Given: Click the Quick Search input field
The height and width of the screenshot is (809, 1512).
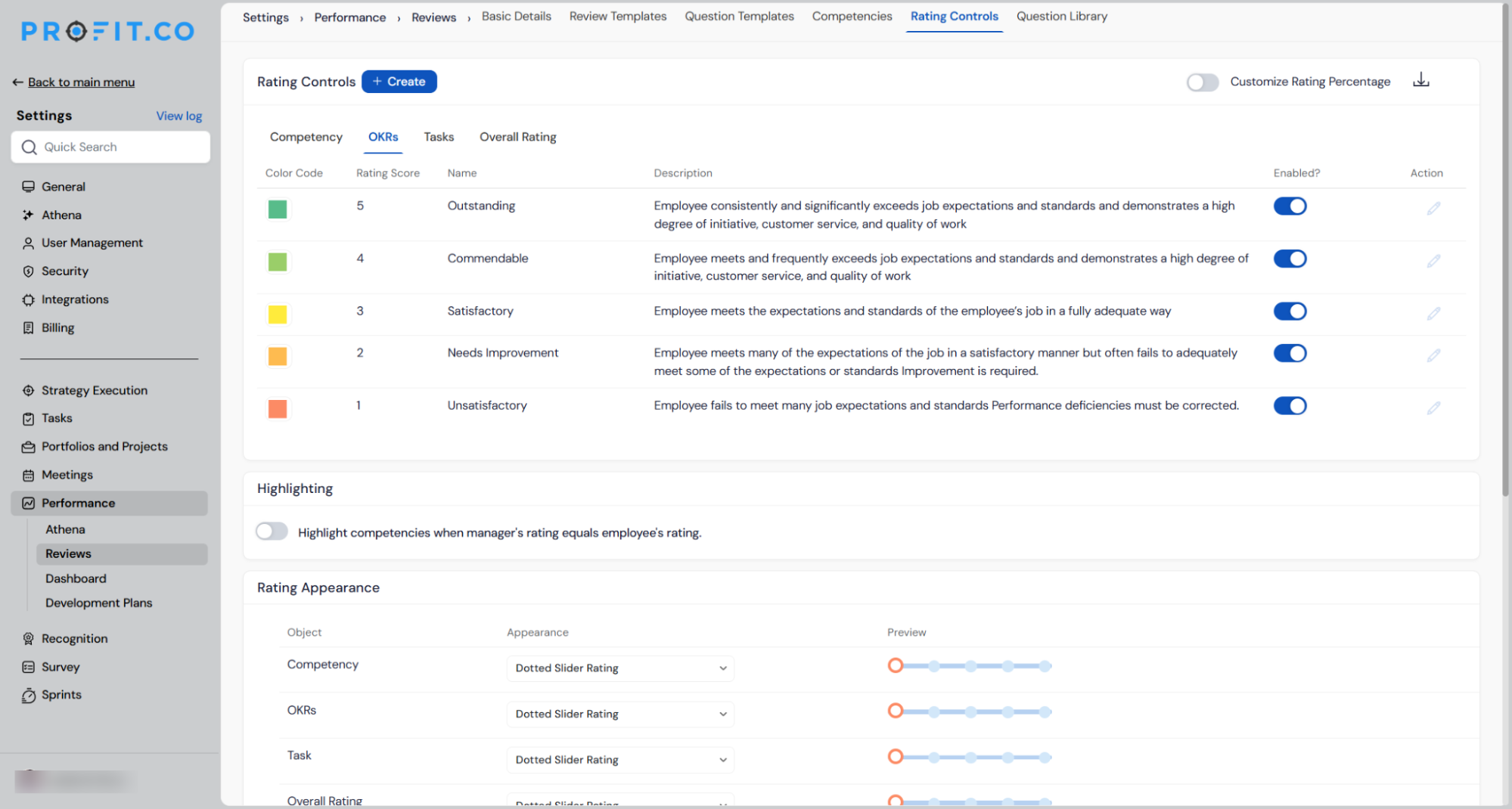Looking at the screenshot, I should pos(110,147).
